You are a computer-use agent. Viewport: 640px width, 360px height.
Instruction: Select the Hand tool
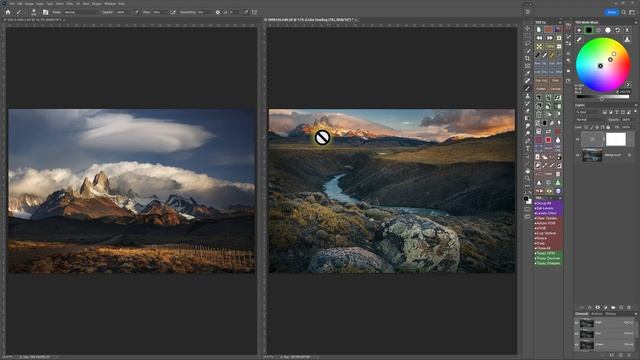527,170
